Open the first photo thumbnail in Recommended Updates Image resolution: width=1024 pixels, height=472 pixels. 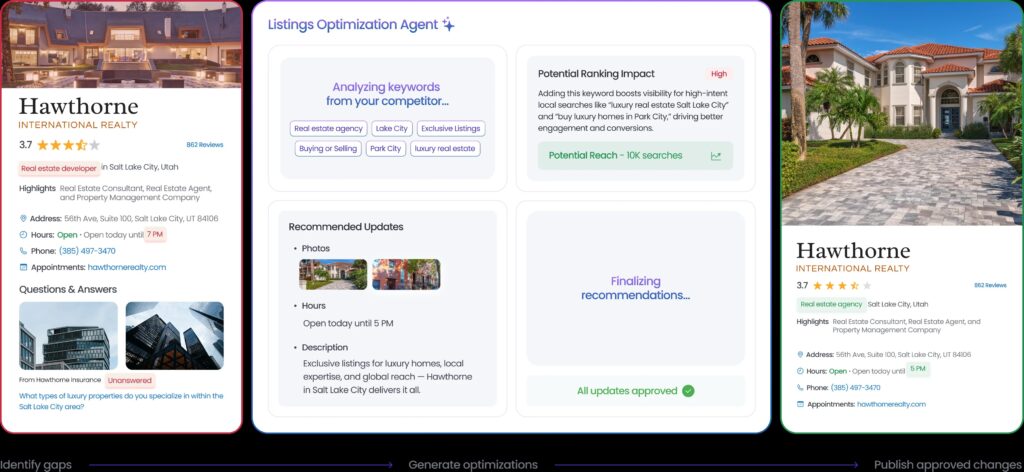coord(333,274)
